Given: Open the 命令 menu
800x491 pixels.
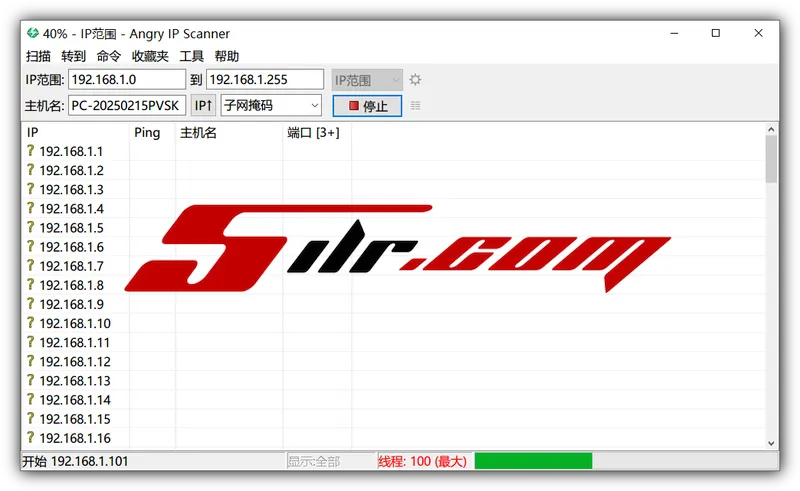Looking at the screenshot, I should tap(109, 56).
